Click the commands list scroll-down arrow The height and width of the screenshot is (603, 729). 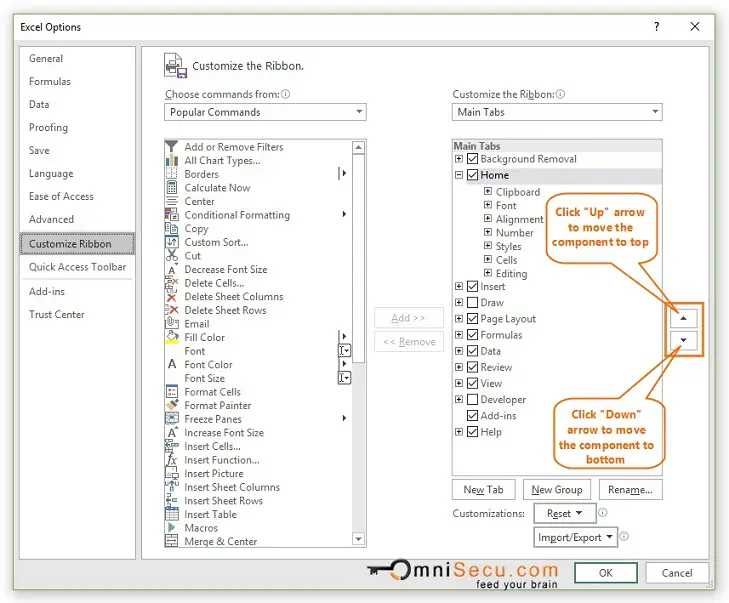pyautogui.click(x=358, y=539)
